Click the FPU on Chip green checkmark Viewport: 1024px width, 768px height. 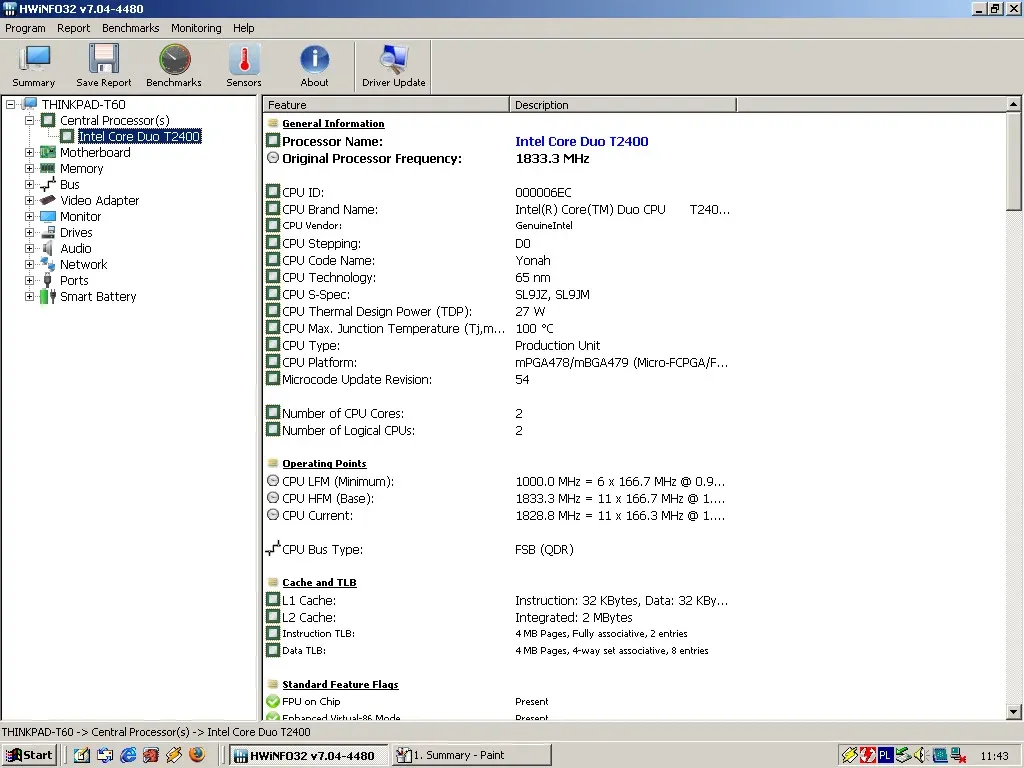pos(273,701)
